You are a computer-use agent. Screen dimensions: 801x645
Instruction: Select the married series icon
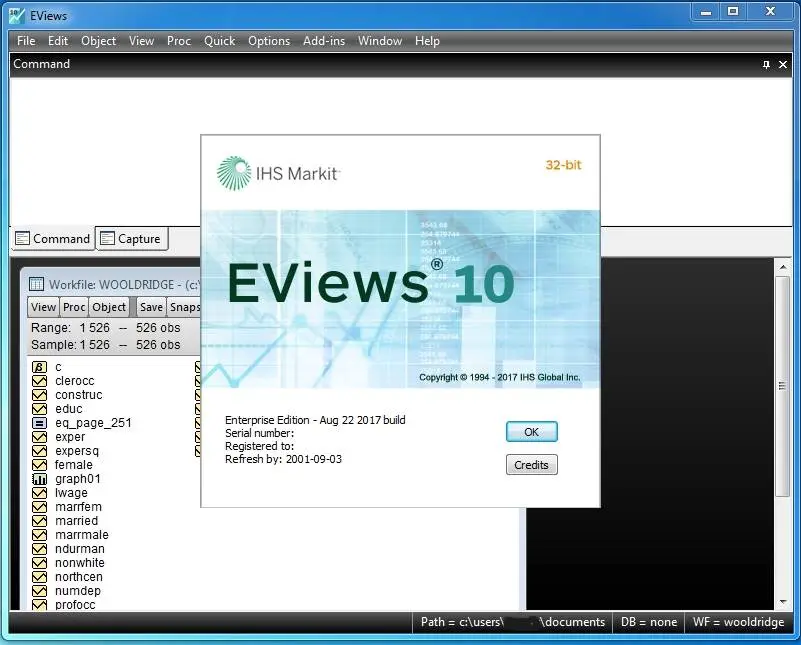click(39, 521)
